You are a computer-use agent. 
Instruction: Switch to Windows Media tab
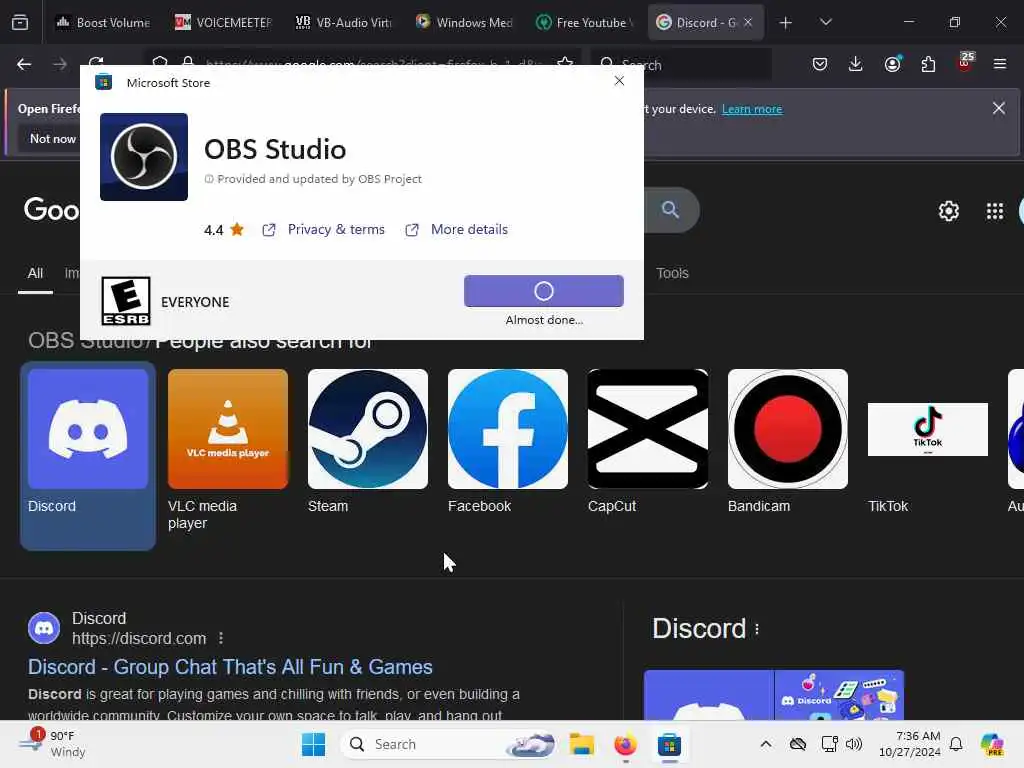464,22
